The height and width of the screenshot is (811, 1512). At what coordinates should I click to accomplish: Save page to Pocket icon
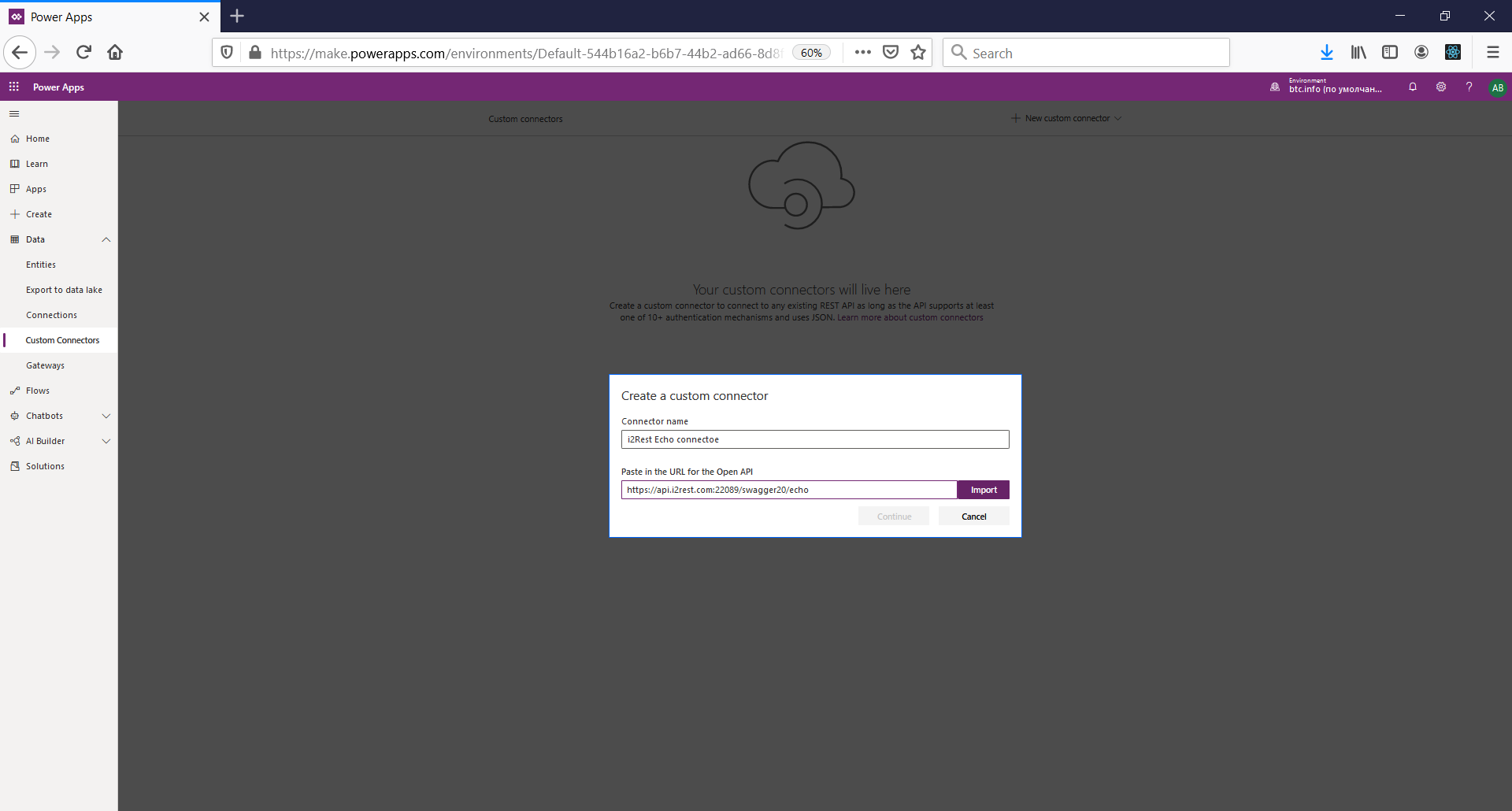(x=891, y=53)
